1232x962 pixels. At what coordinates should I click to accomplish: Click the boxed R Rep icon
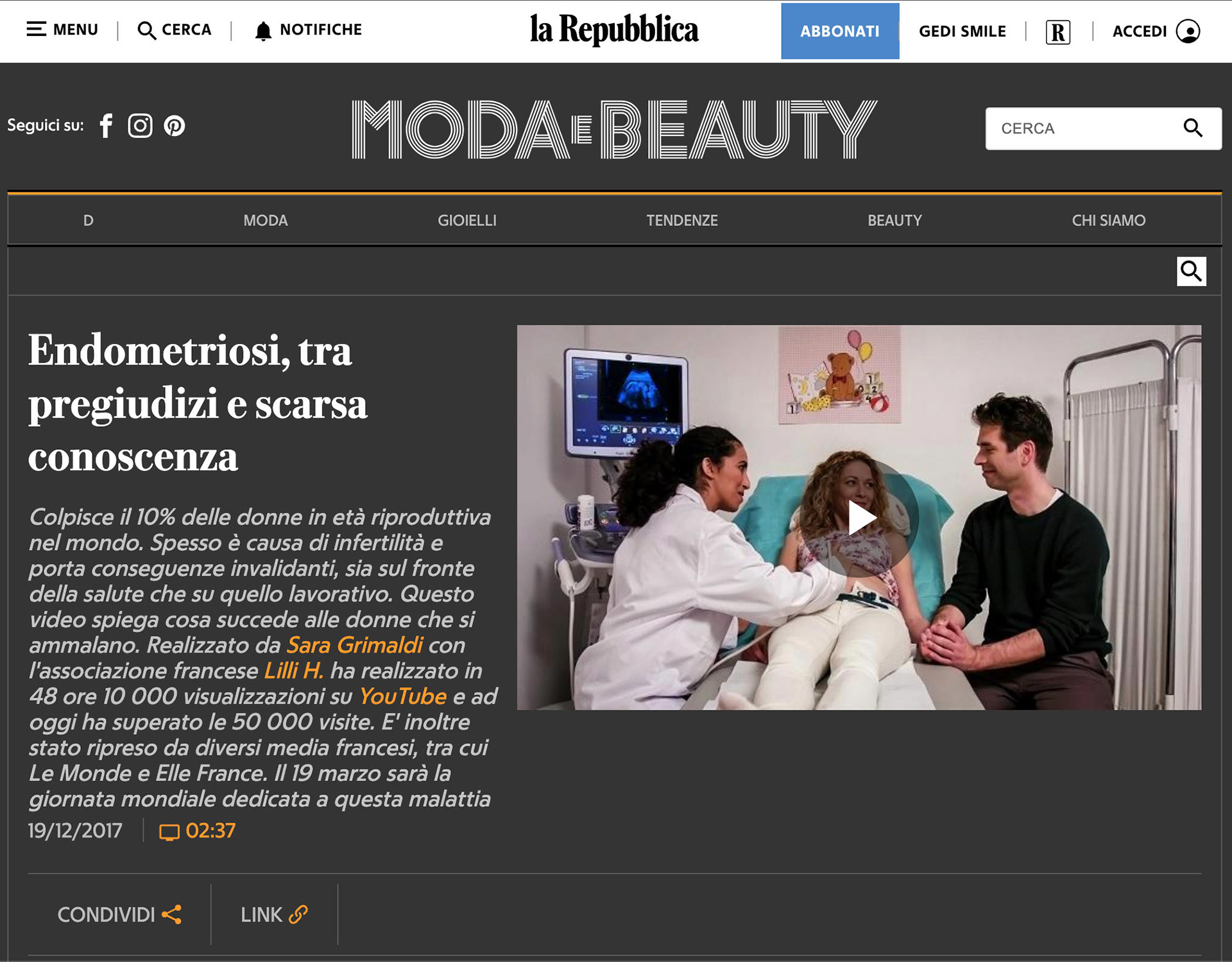(x=1057, y=31)
